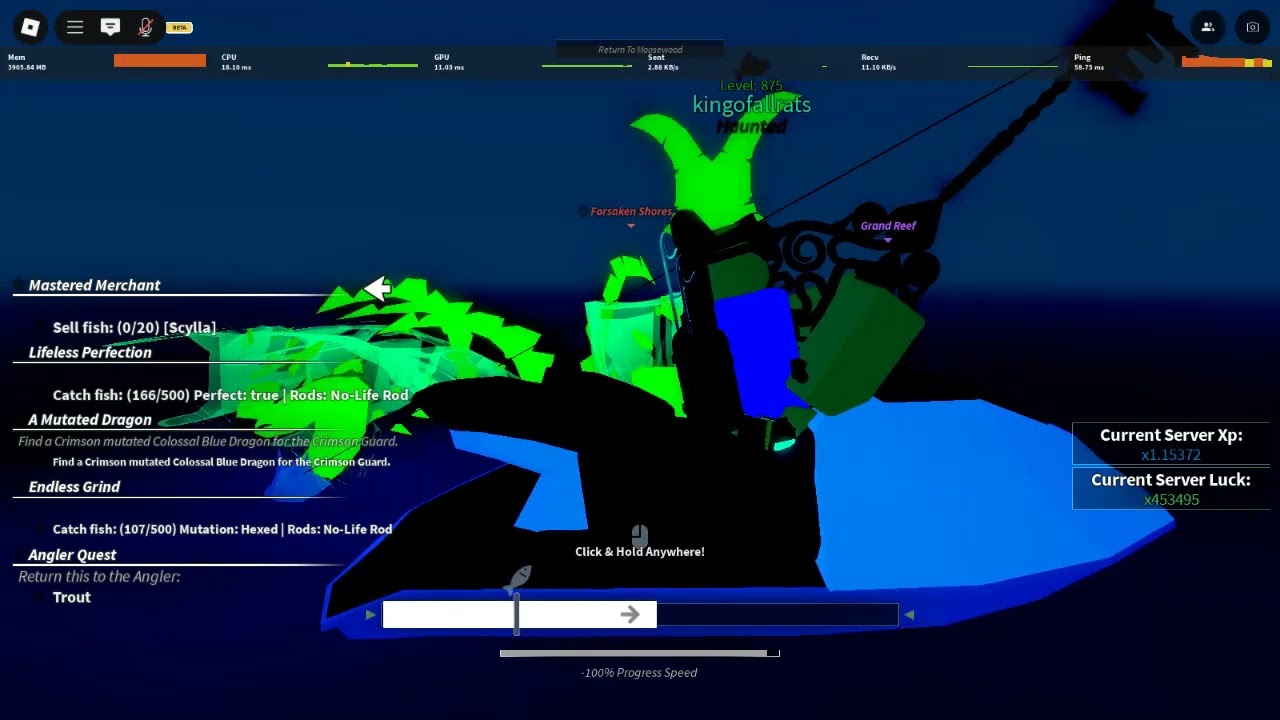Click the Sell fish (0/20) [Scylla] objective

(134, 328)
